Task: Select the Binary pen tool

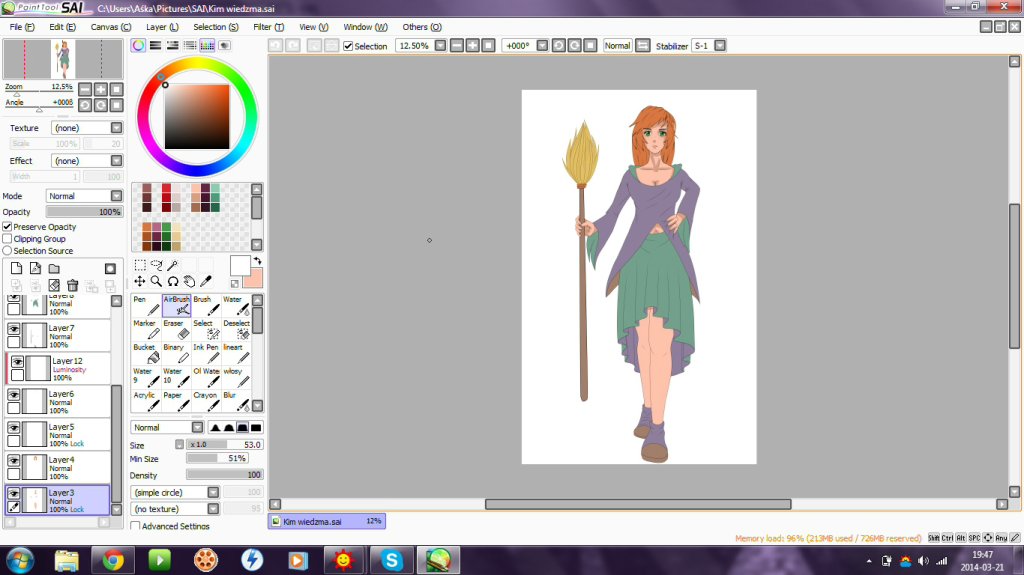Action: [x=176, y=353]
